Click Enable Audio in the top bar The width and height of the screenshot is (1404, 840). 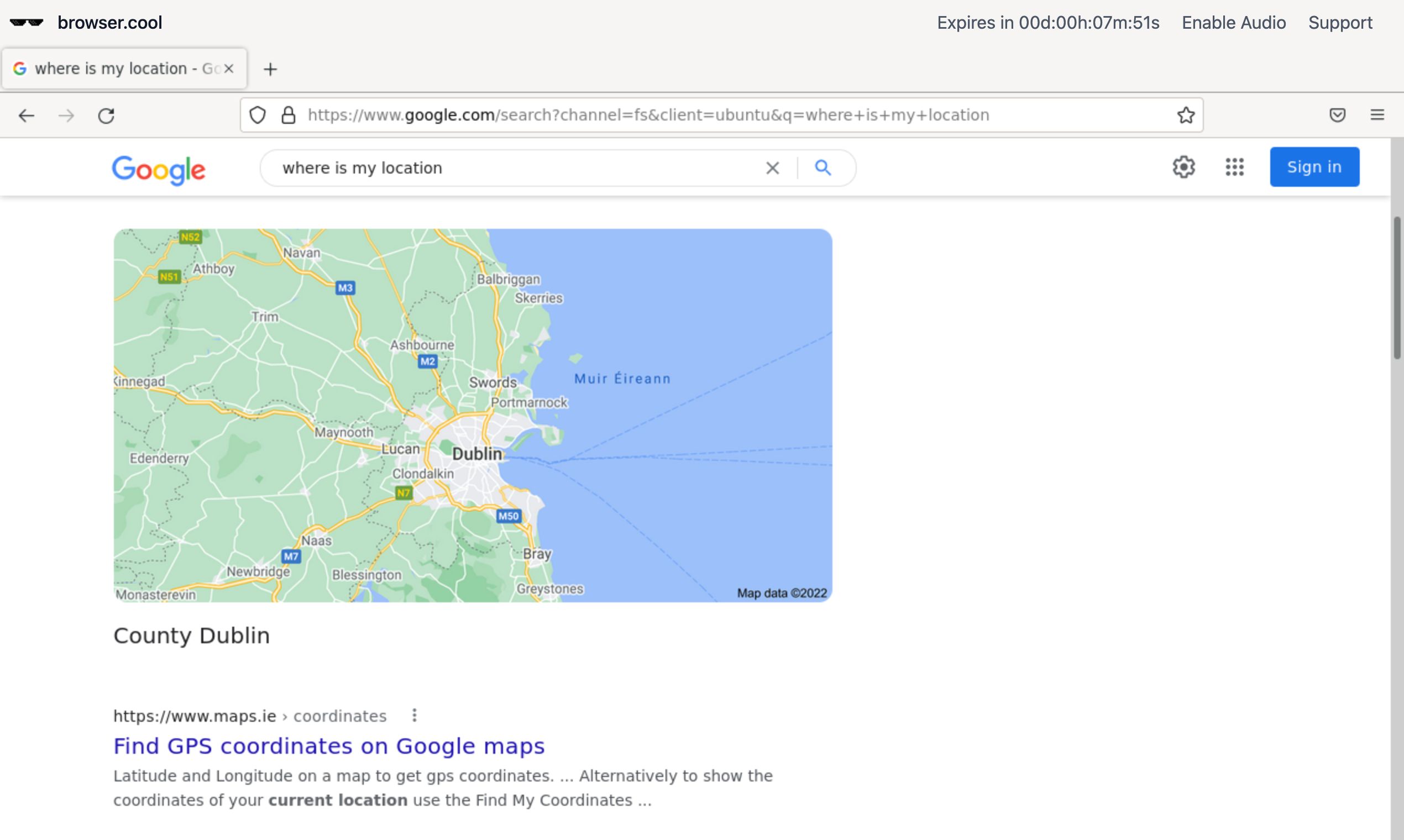click(1233, 23)
